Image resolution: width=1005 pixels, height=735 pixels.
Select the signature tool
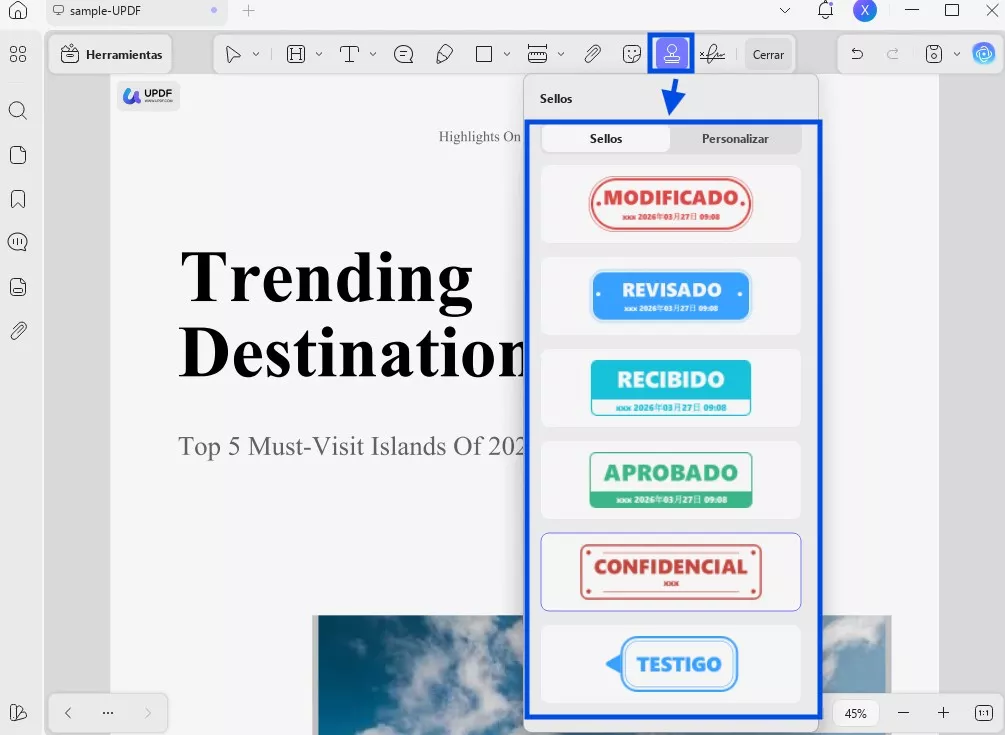pos(712,54)
